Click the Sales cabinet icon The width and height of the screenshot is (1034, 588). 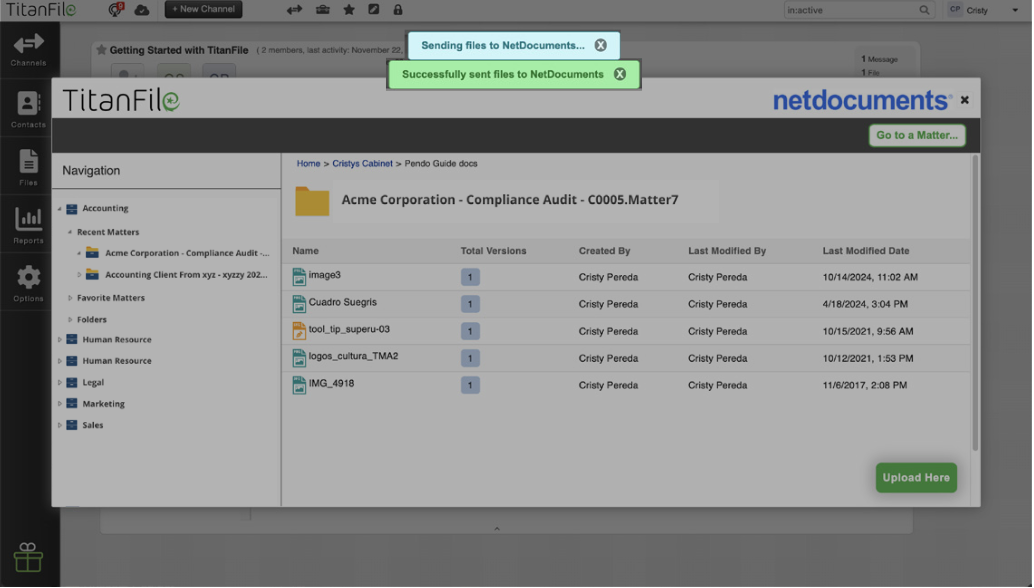click(72, 426)
